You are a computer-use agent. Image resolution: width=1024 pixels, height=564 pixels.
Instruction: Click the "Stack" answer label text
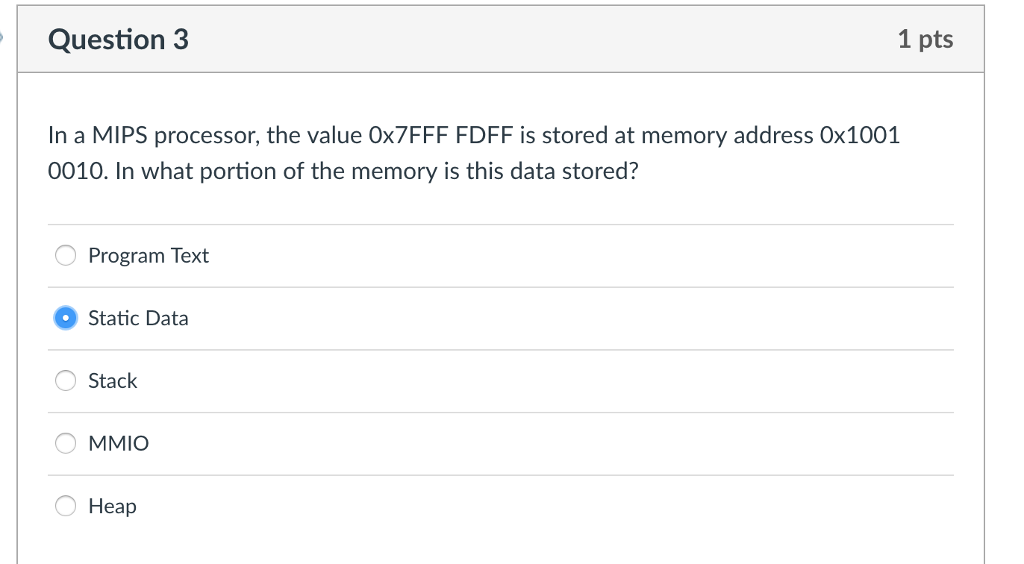coord(112,381)
